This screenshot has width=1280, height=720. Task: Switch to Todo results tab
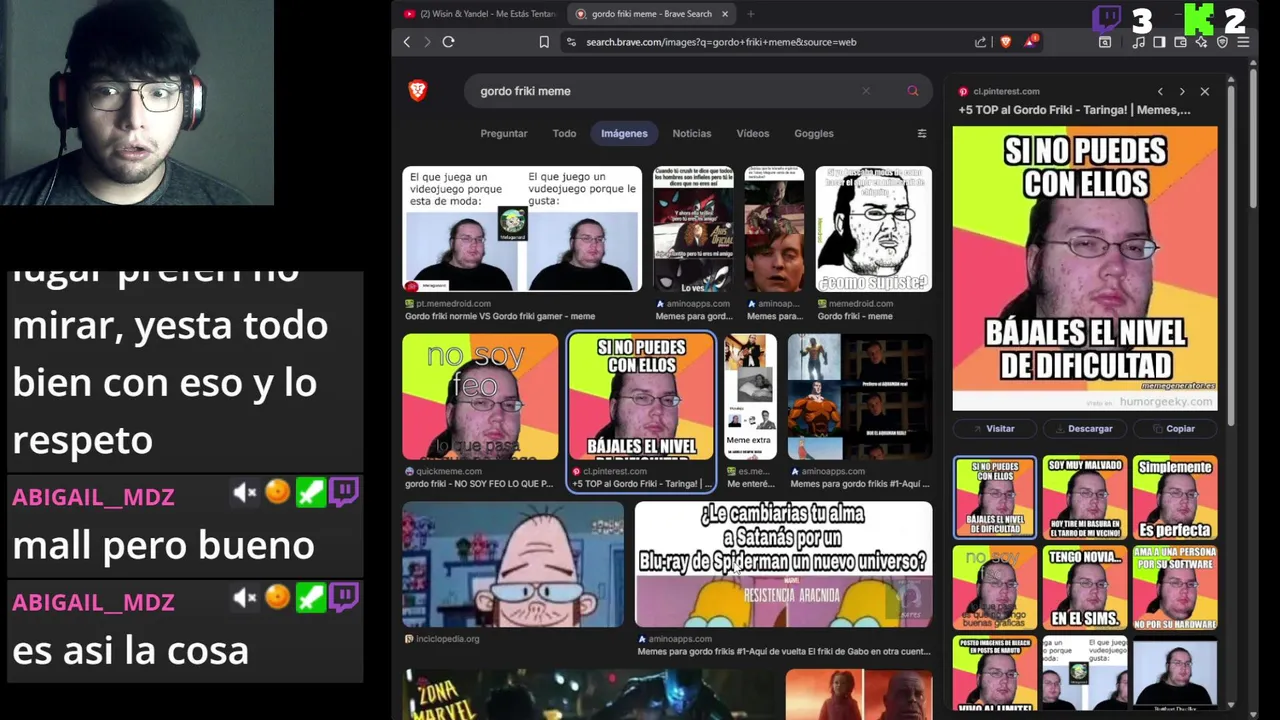564,133
